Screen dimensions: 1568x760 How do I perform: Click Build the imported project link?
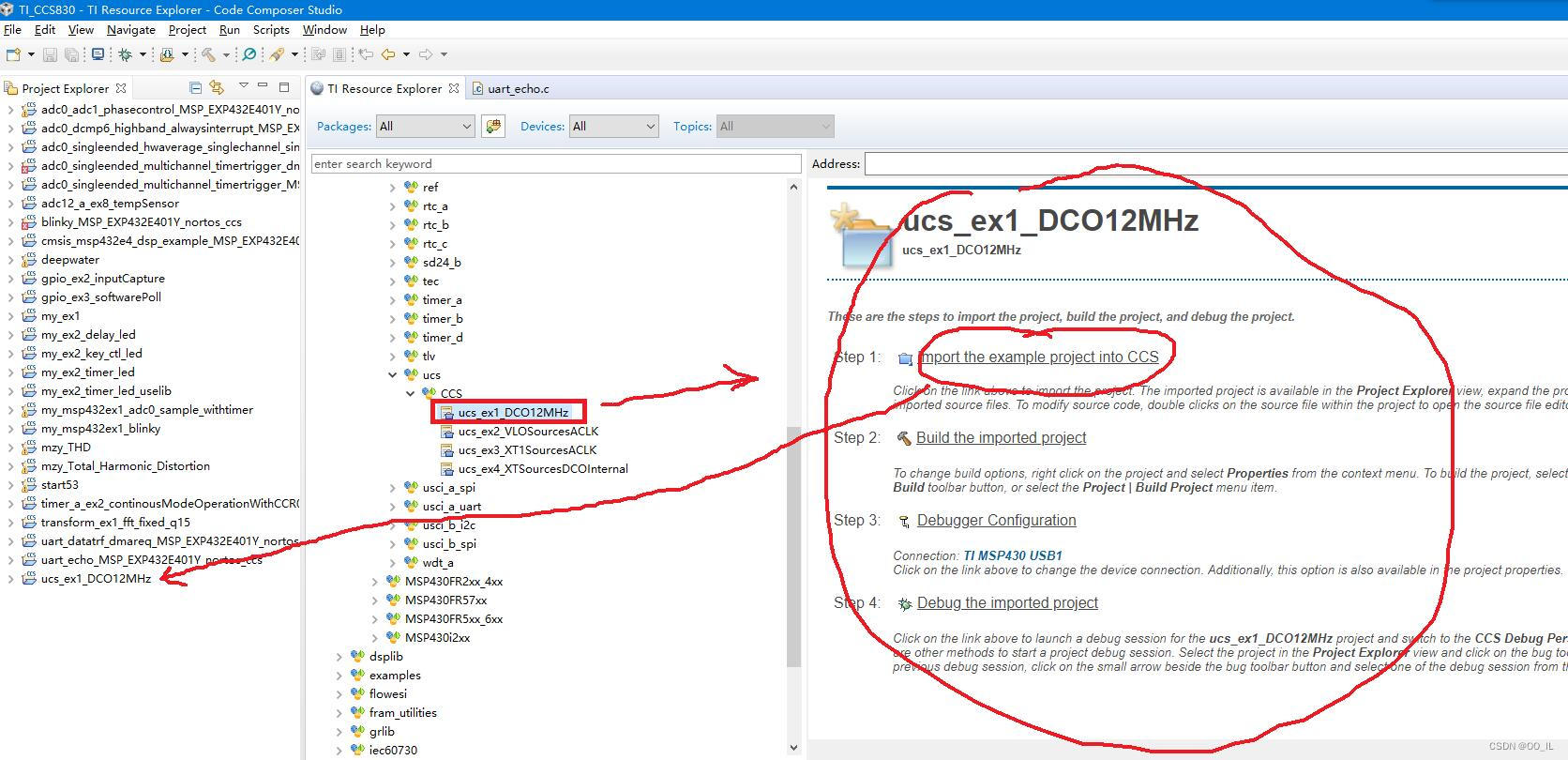tap(1001, 438)
